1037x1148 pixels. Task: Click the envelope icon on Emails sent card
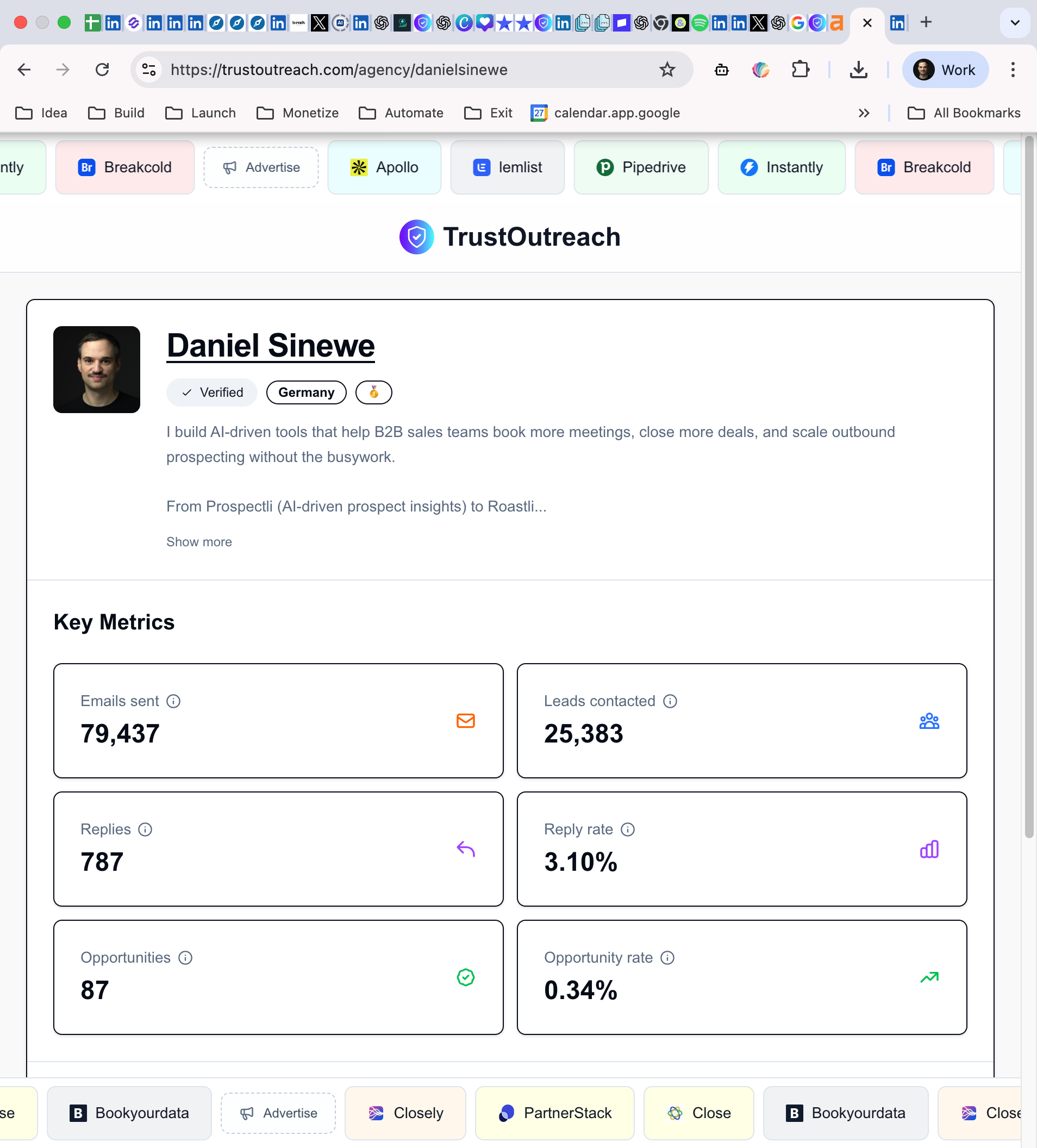(x=465, y=721)
